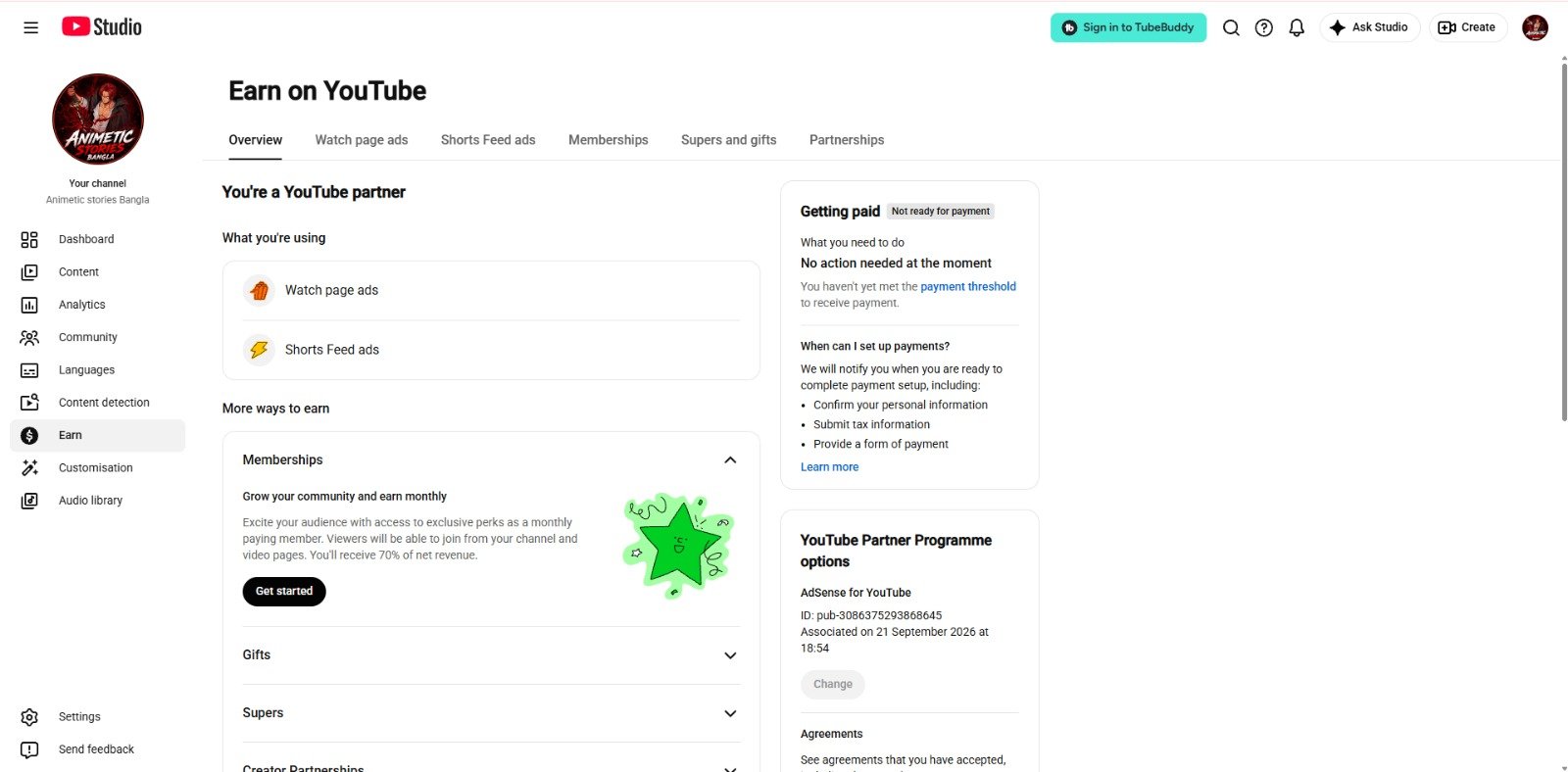The height and width of the screenshot is (772, 1568).
Task: Select the Overview tab
Action: (x=256, y=140)
